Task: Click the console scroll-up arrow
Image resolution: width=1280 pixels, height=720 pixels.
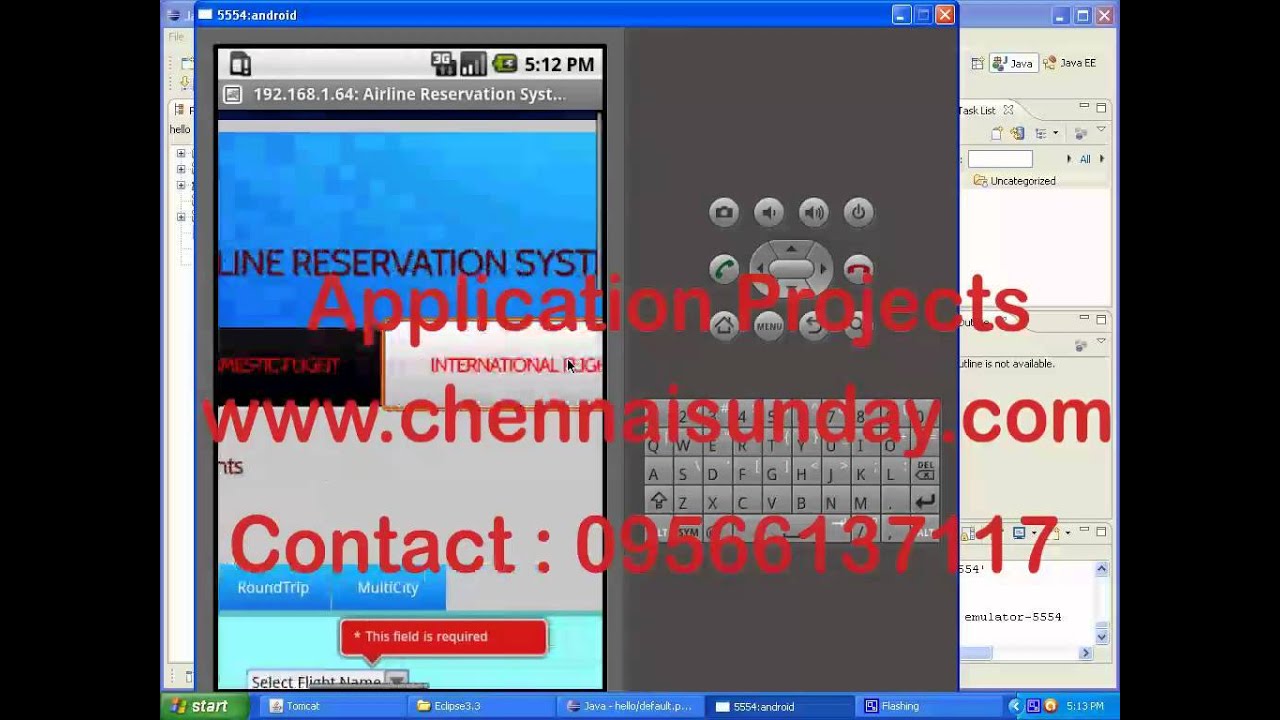Action: point(1101,569)
